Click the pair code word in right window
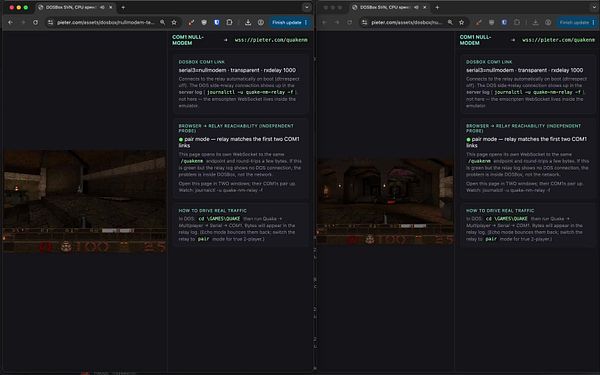Screen dimensions: 600x375 click(x=491, y=239)
